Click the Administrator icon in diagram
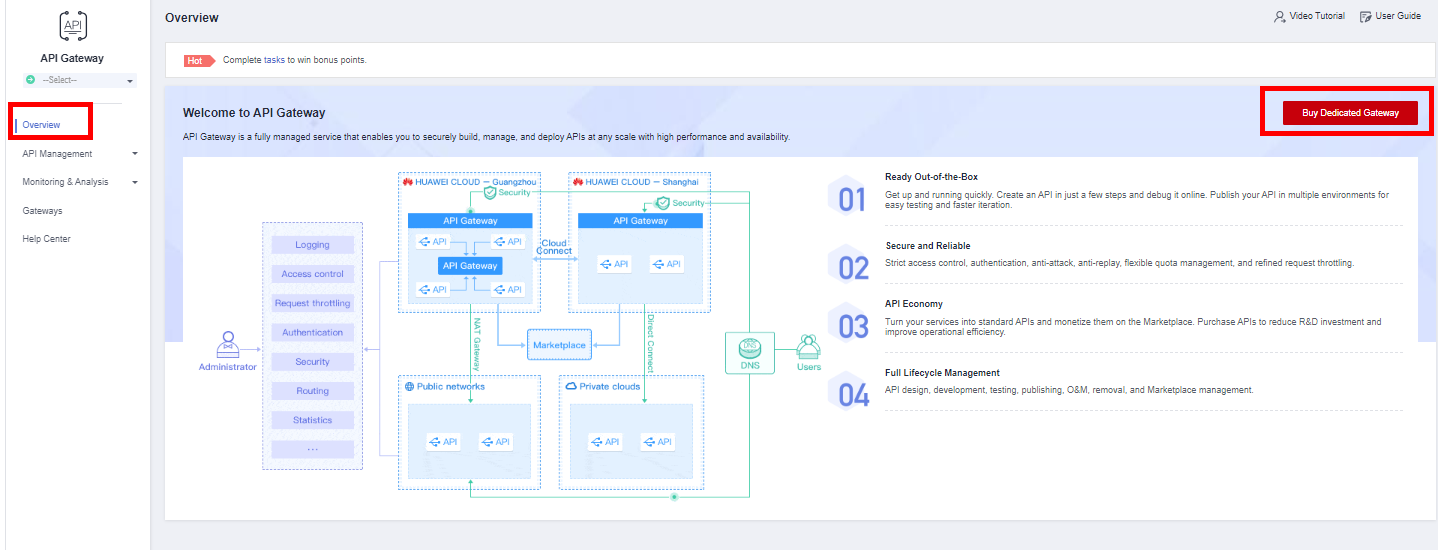 (x=228, y=345)
